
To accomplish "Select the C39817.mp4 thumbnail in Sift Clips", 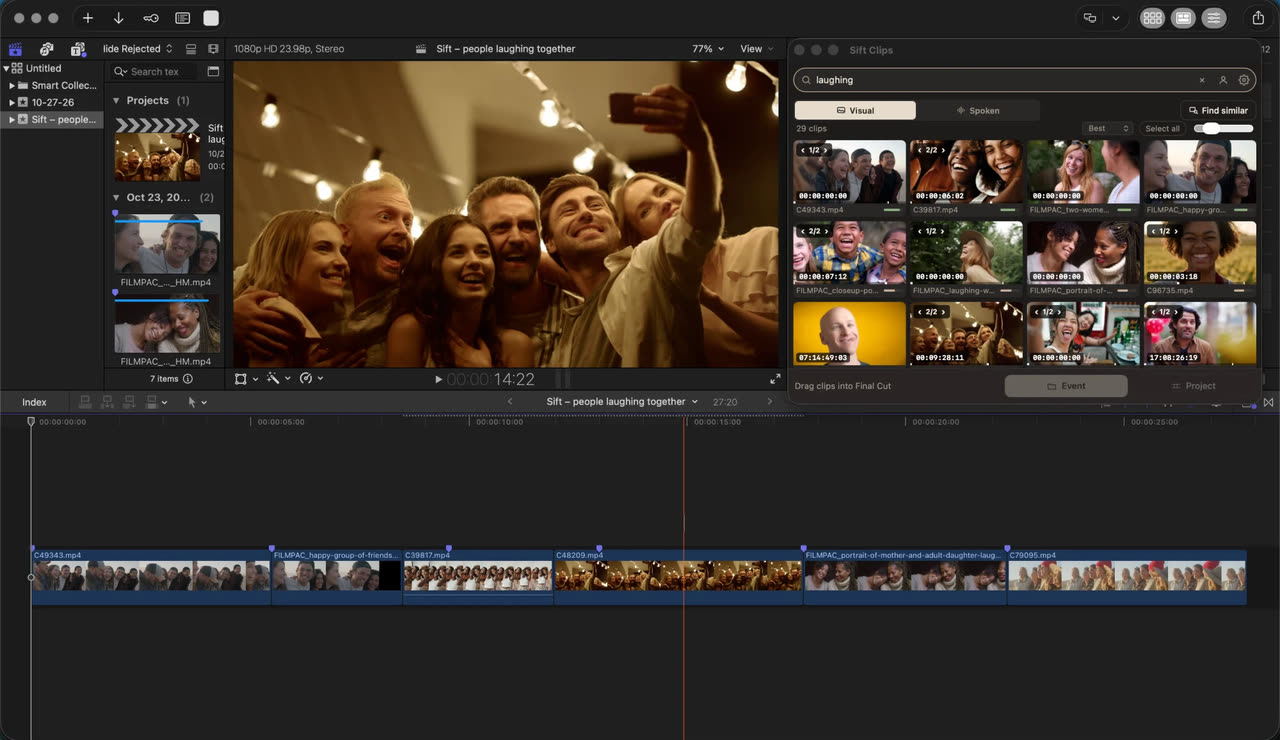I will 966,172.
